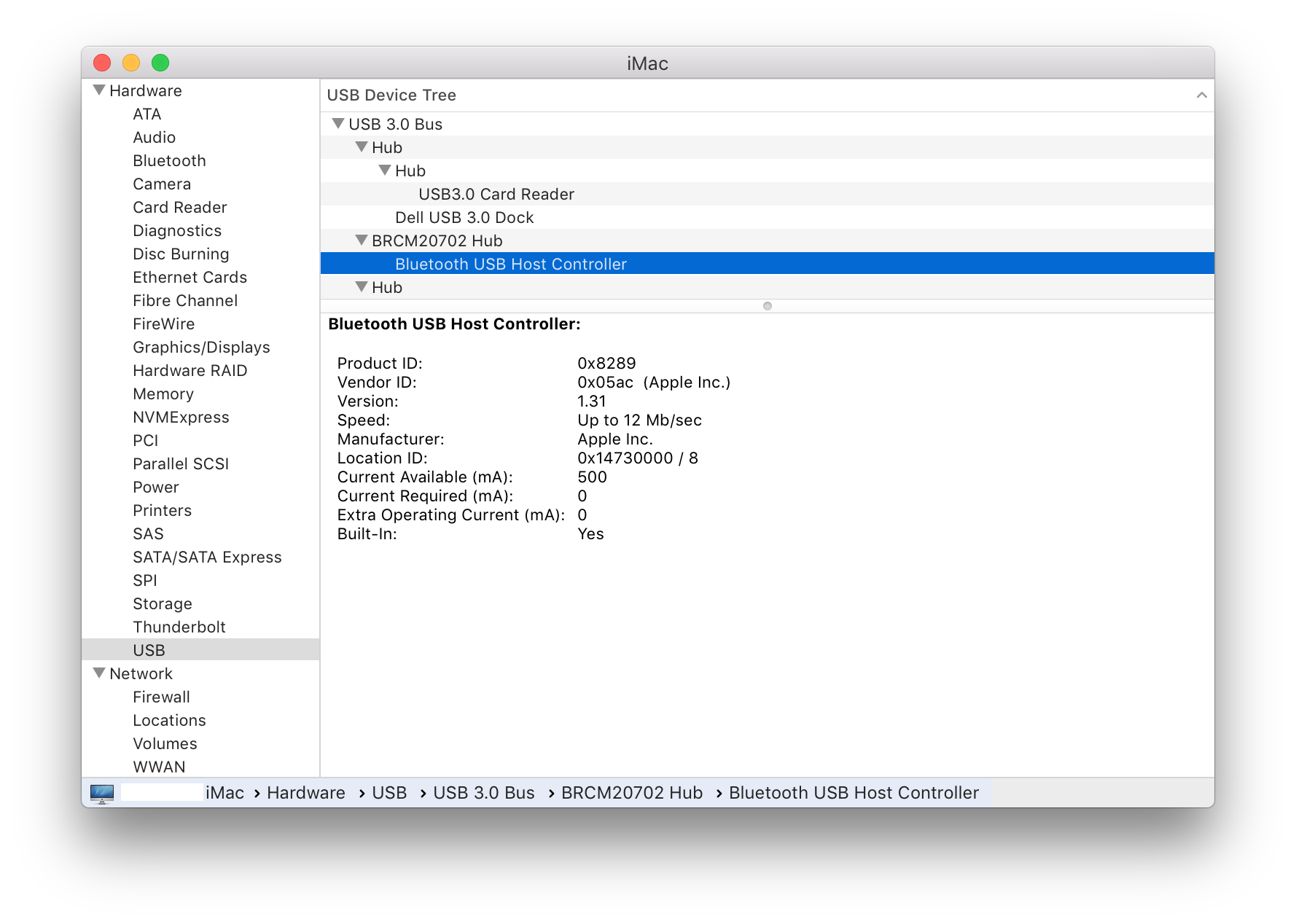Select WWAN under Network
The width and height of the screenshot is (1296, 924).
click(x=200, y=767)
